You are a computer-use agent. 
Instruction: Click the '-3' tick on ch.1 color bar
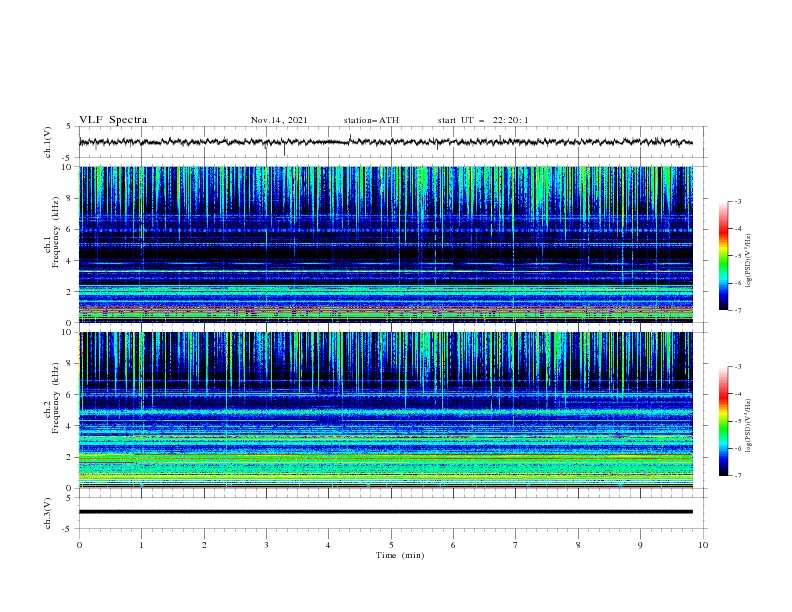pyautogui.click(x=738, y=201)
